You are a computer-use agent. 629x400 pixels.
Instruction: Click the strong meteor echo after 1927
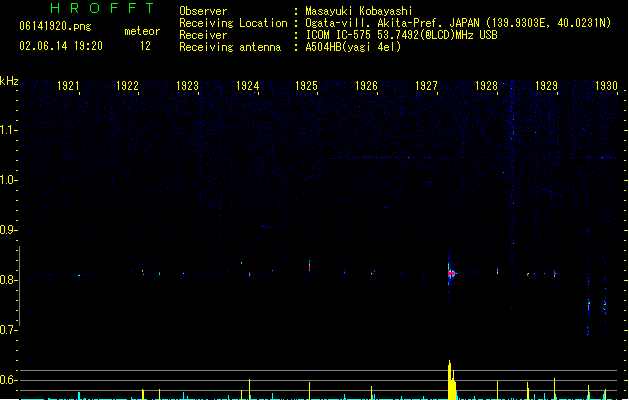451,273
